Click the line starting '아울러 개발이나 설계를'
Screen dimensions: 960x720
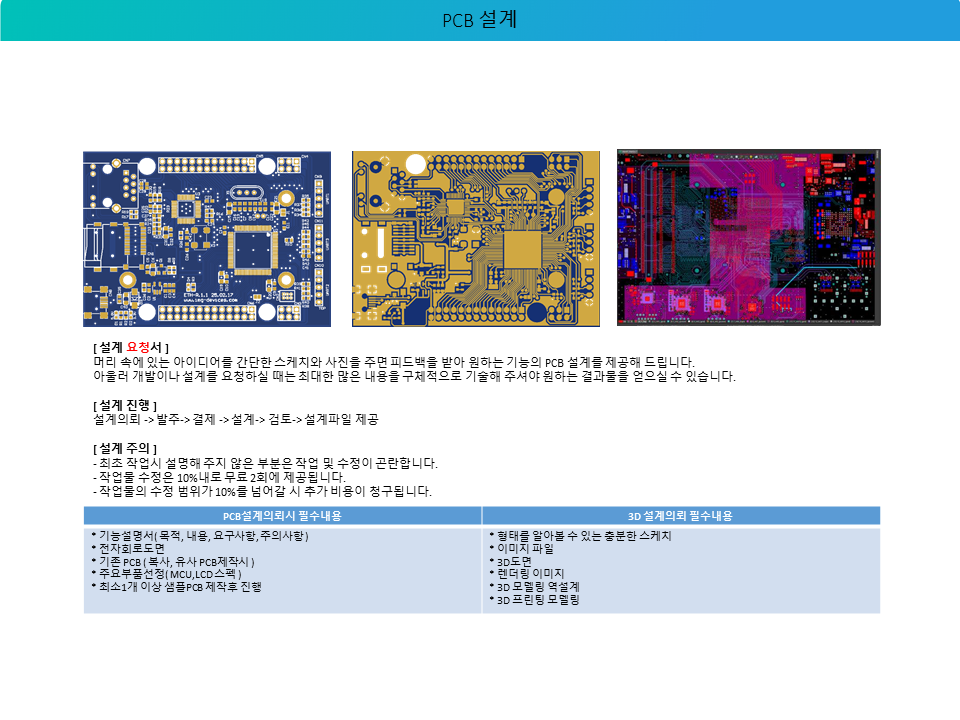(x=414, y=376)
